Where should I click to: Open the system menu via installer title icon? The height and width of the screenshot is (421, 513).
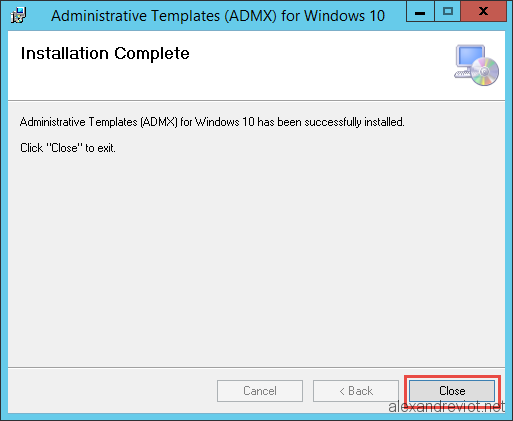pos(18,15)
